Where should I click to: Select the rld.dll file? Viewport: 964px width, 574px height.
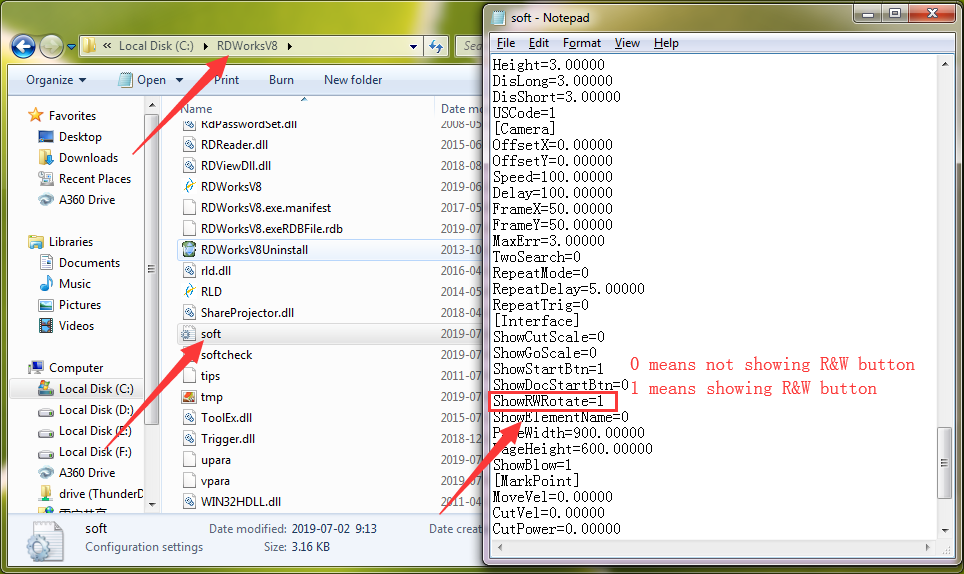tap(216, 270)
